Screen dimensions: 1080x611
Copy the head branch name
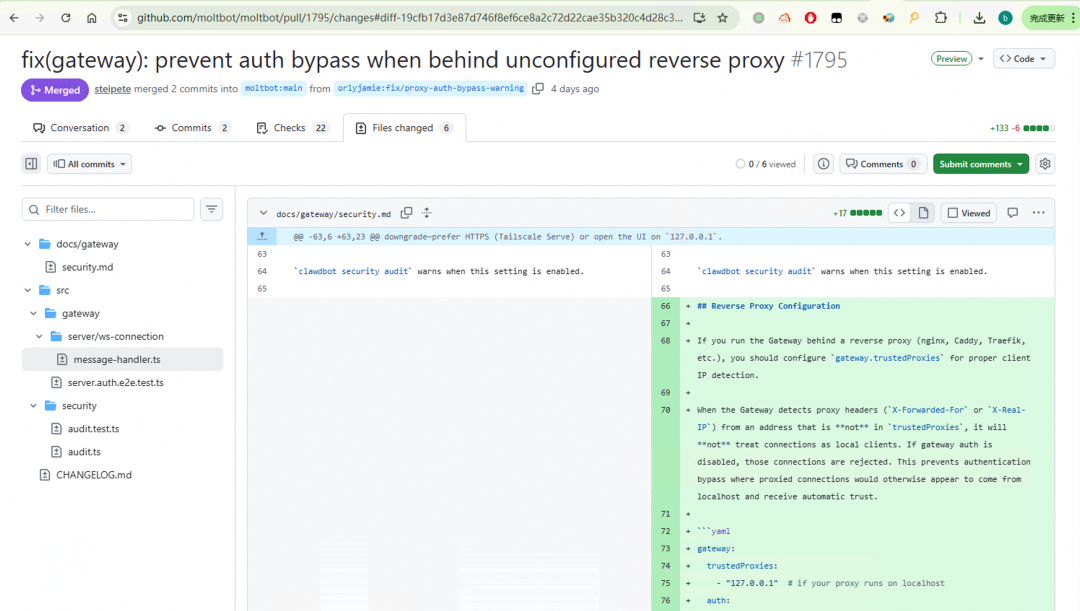pos(538,89)
